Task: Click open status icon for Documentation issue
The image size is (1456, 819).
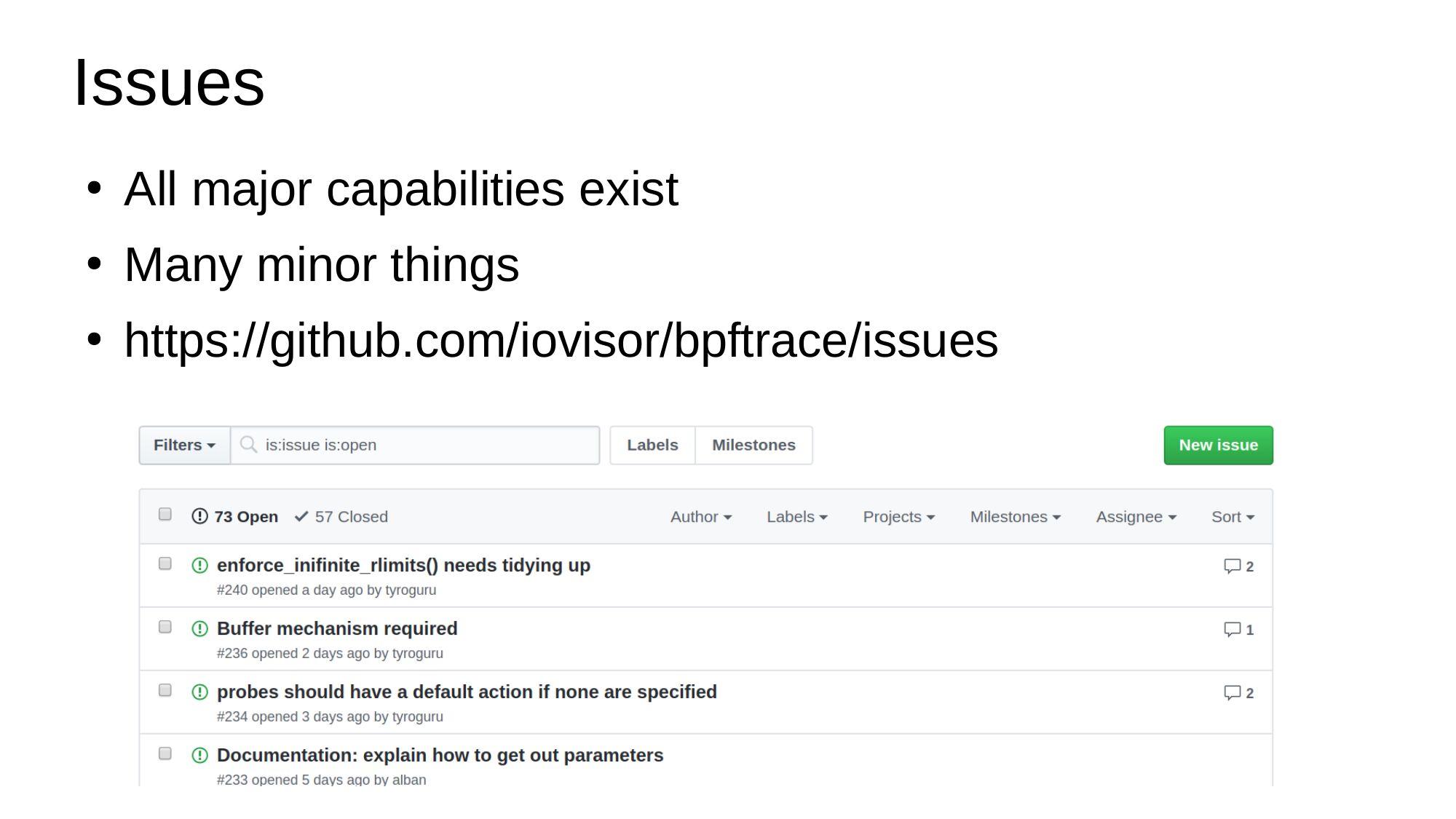Action: click(x=199, y=755)
